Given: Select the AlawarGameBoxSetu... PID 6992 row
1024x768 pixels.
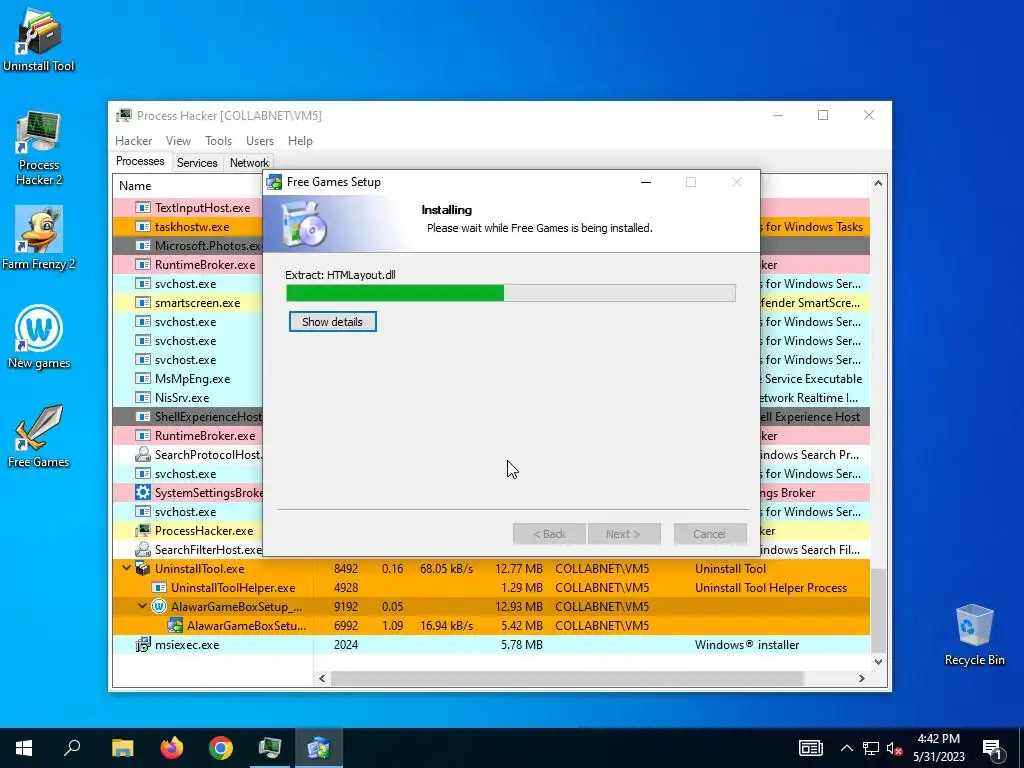Looking at the screenshot, I should pyautogui.click(x=491, y=626).
